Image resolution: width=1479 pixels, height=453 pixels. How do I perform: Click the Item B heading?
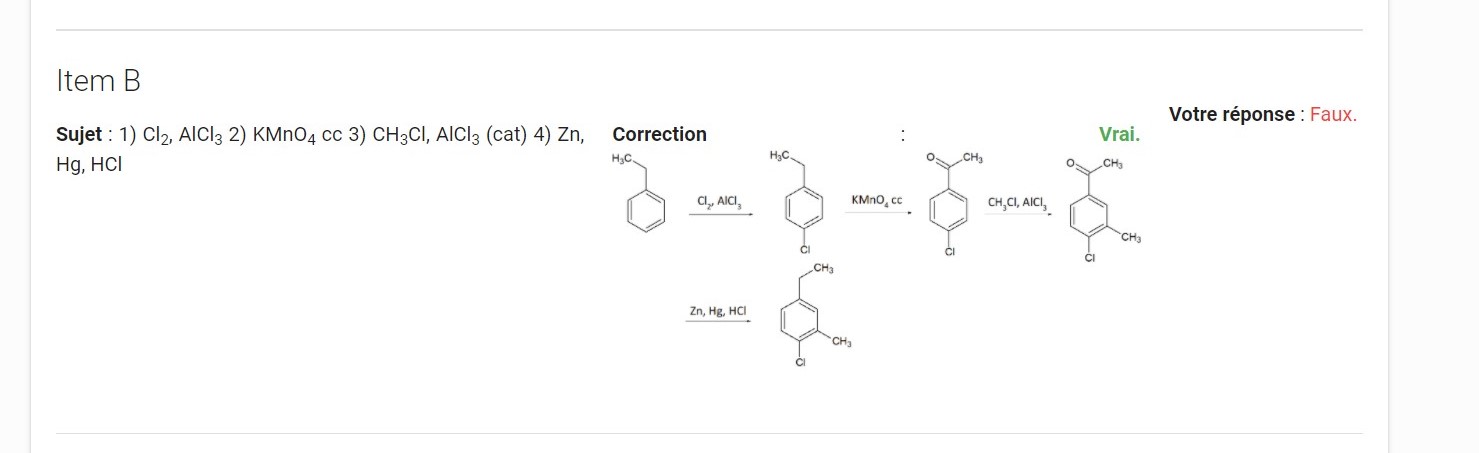99,81
